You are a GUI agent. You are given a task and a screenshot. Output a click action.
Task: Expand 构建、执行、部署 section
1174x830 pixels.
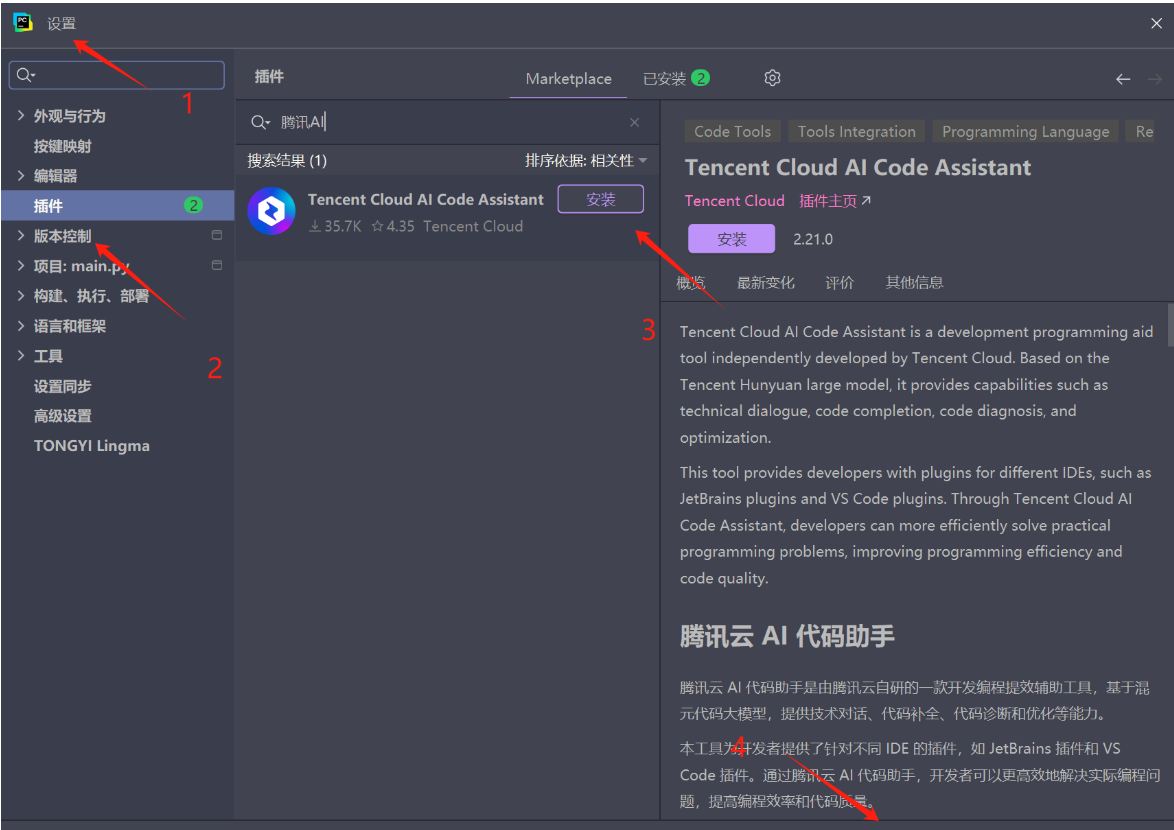click(x=21, y=296)
